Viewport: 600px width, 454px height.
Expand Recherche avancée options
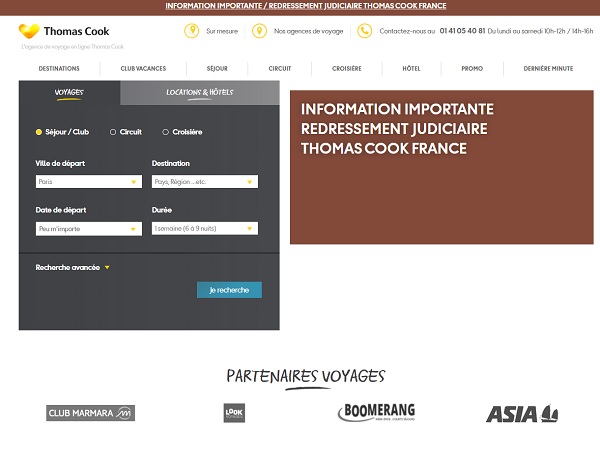tap(72, 268)
